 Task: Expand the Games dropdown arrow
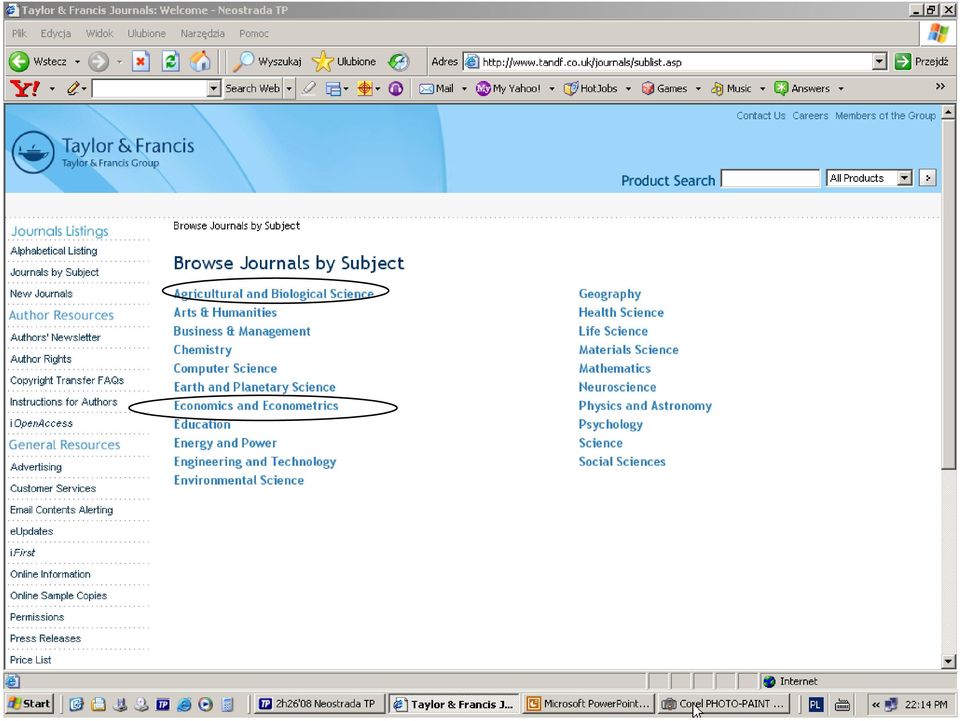[x=697, y=89]
